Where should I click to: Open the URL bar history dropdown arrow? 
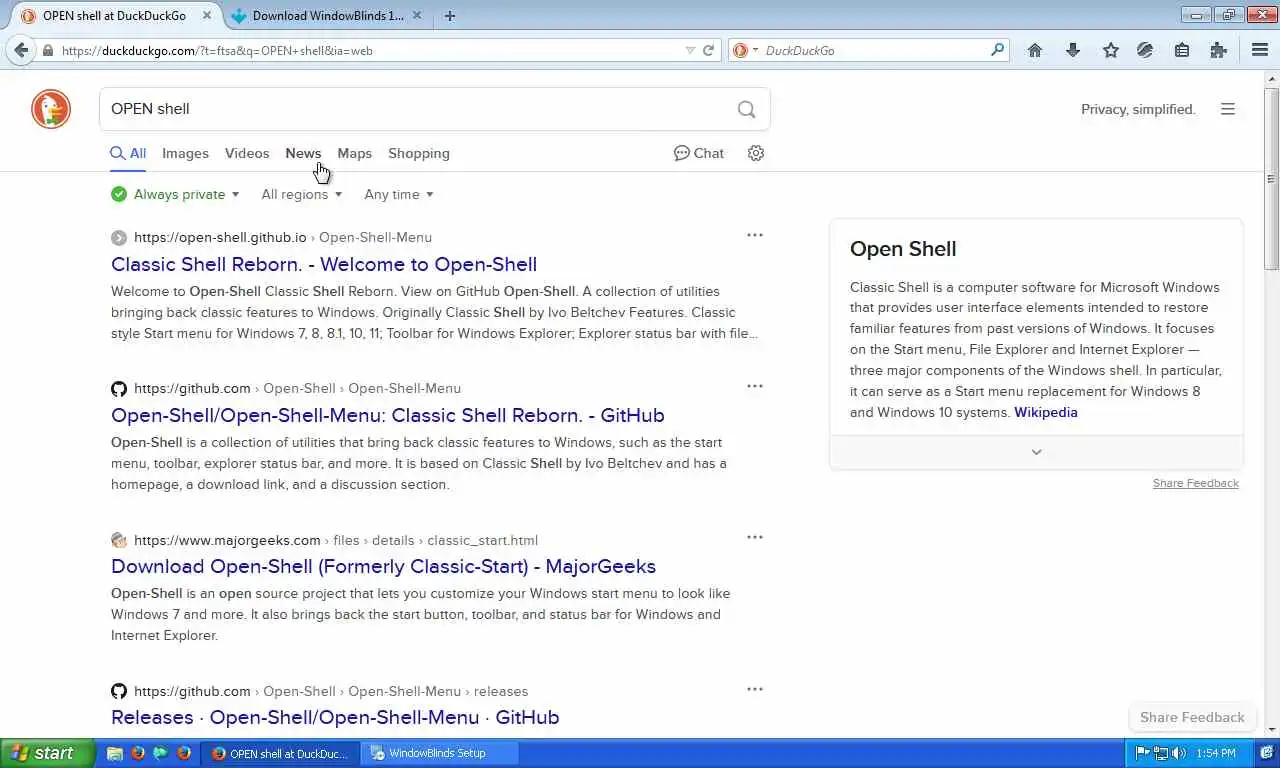690,50
